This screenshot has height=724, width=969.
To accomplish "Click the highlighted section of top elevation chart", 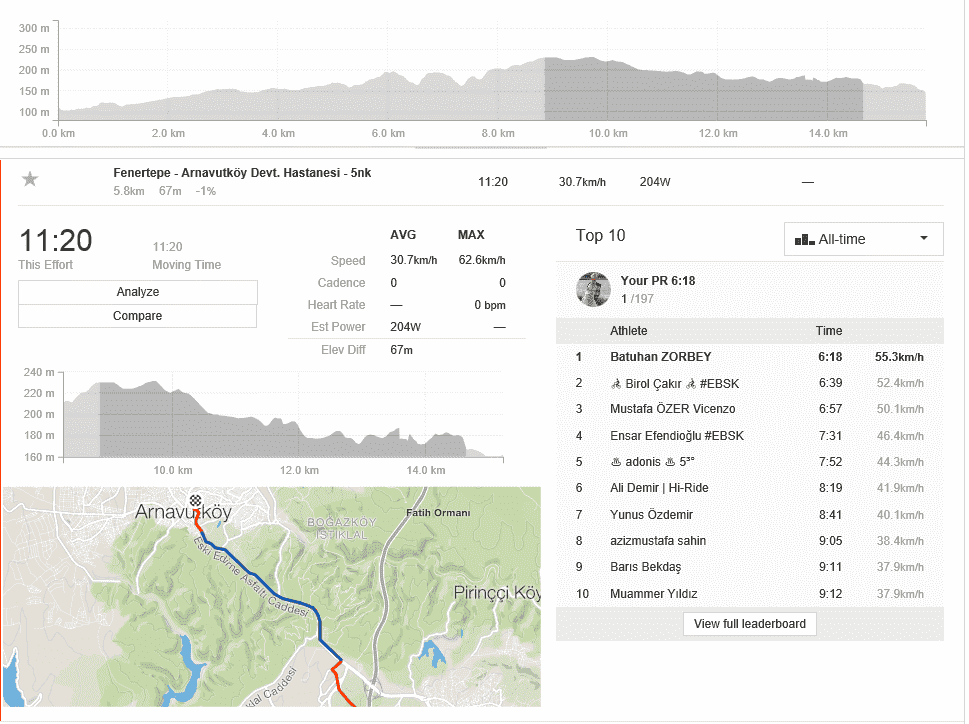I will click(x=702, y=90).
